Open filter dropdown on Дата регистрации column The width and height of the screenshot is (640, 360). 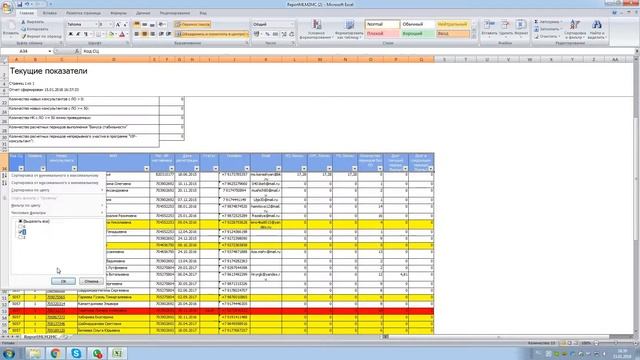pyautogui.click(x=196, y=168)
